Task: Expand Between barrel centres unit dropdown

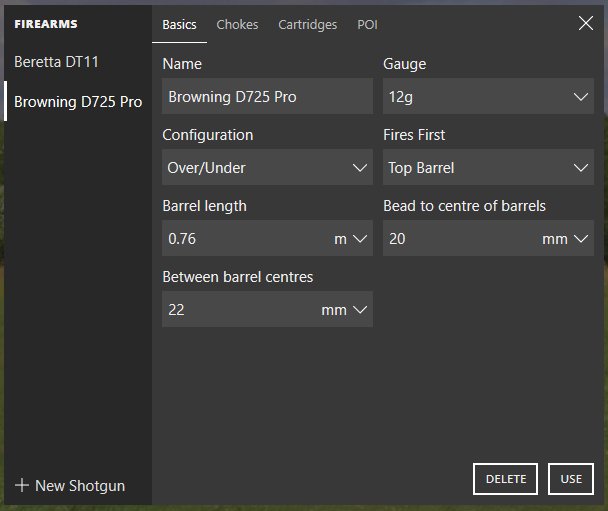Action: [x=346, y=310]
